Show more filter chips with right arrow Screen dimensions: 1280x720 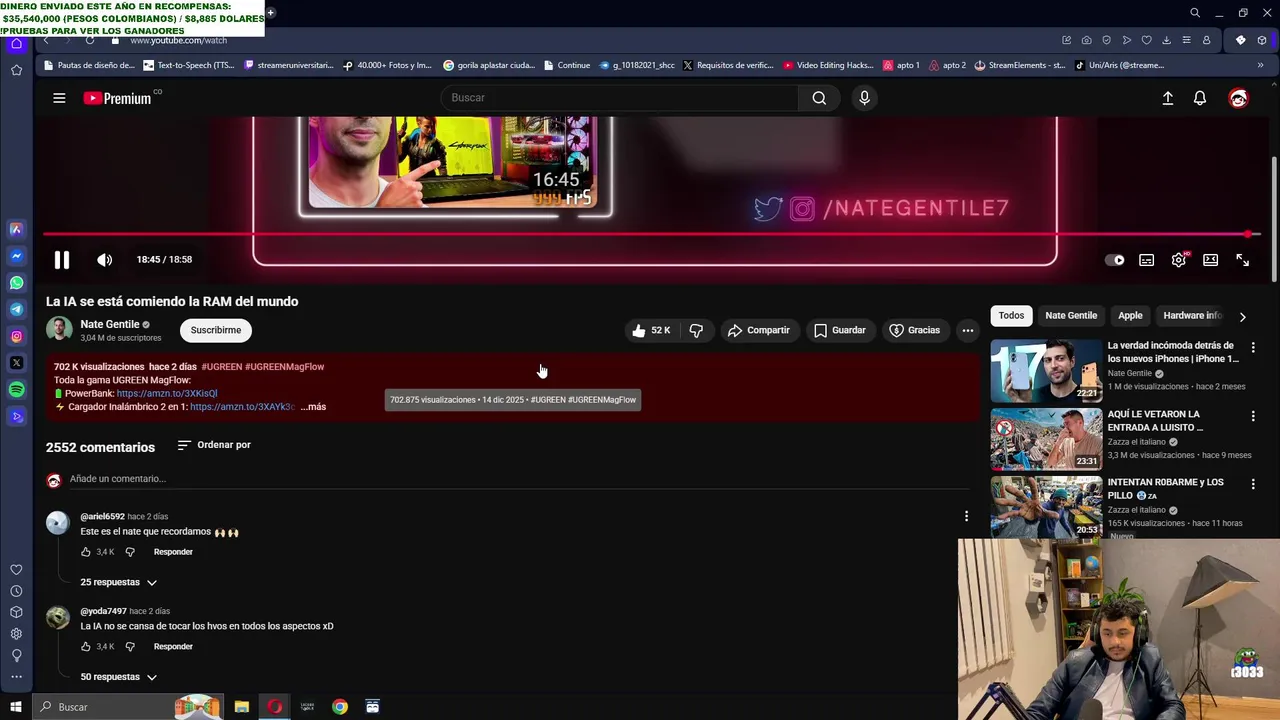(1242, 317)
